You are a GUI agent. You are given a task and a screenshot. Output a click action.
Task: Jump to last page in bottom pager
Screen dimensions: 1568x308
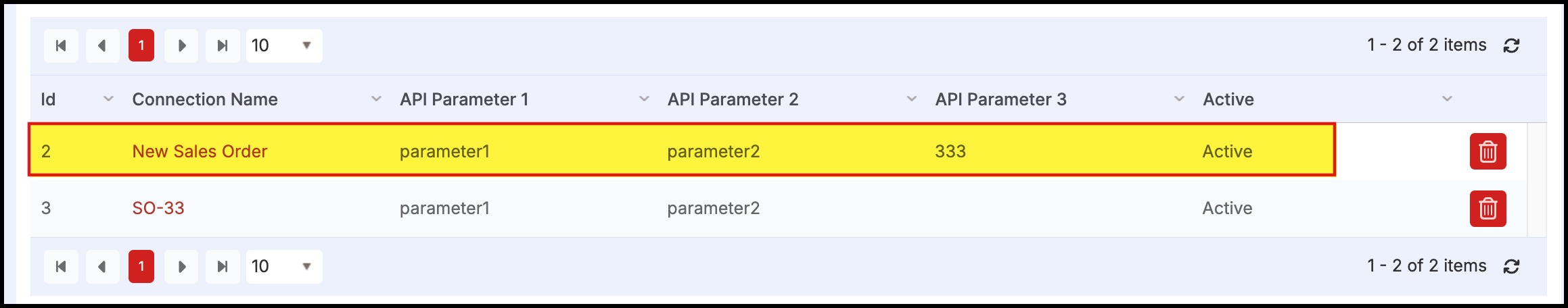[223, 266]
